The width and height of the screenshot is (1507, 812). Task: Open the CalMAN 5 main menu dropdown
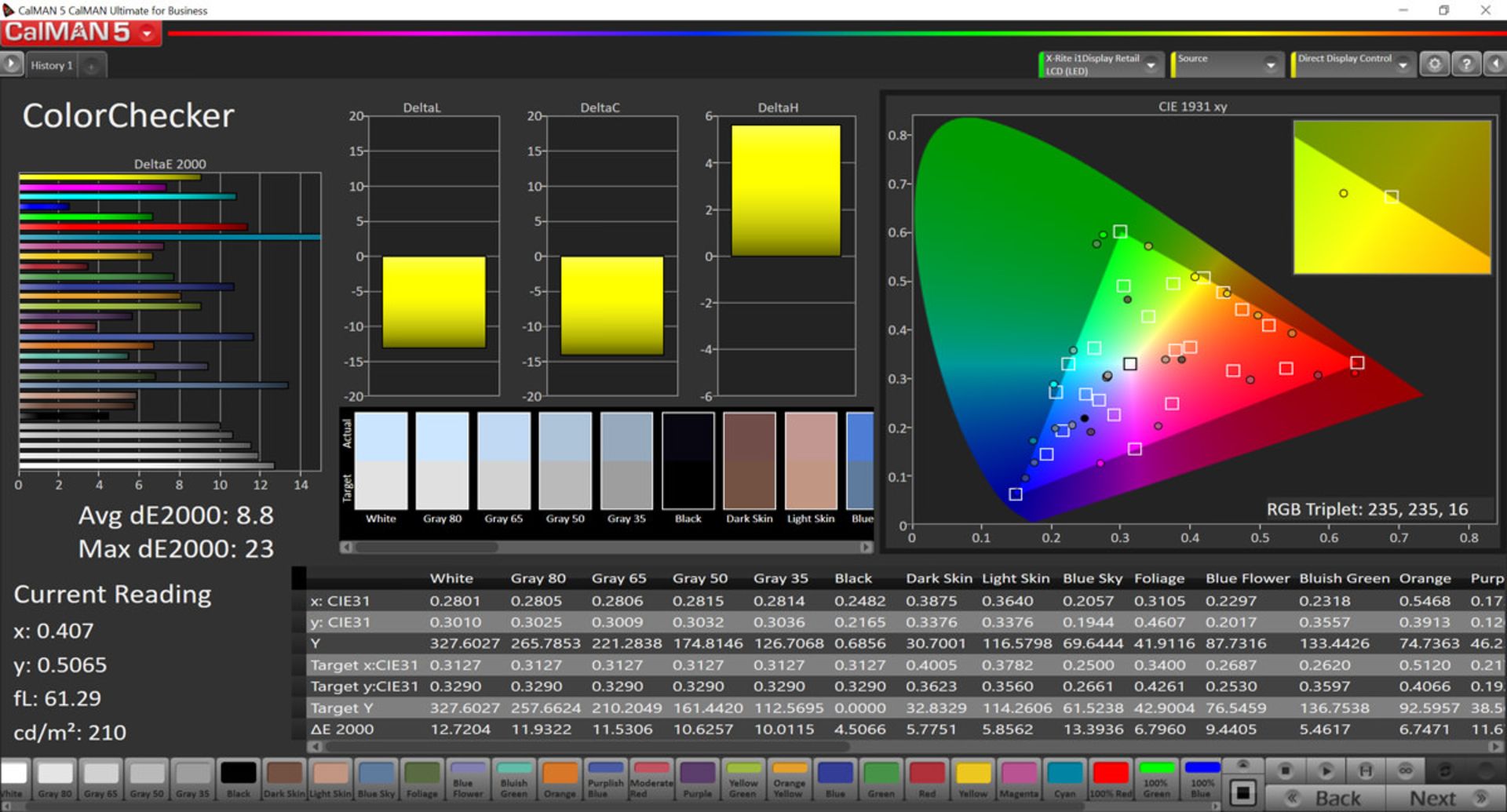(147, 33)
